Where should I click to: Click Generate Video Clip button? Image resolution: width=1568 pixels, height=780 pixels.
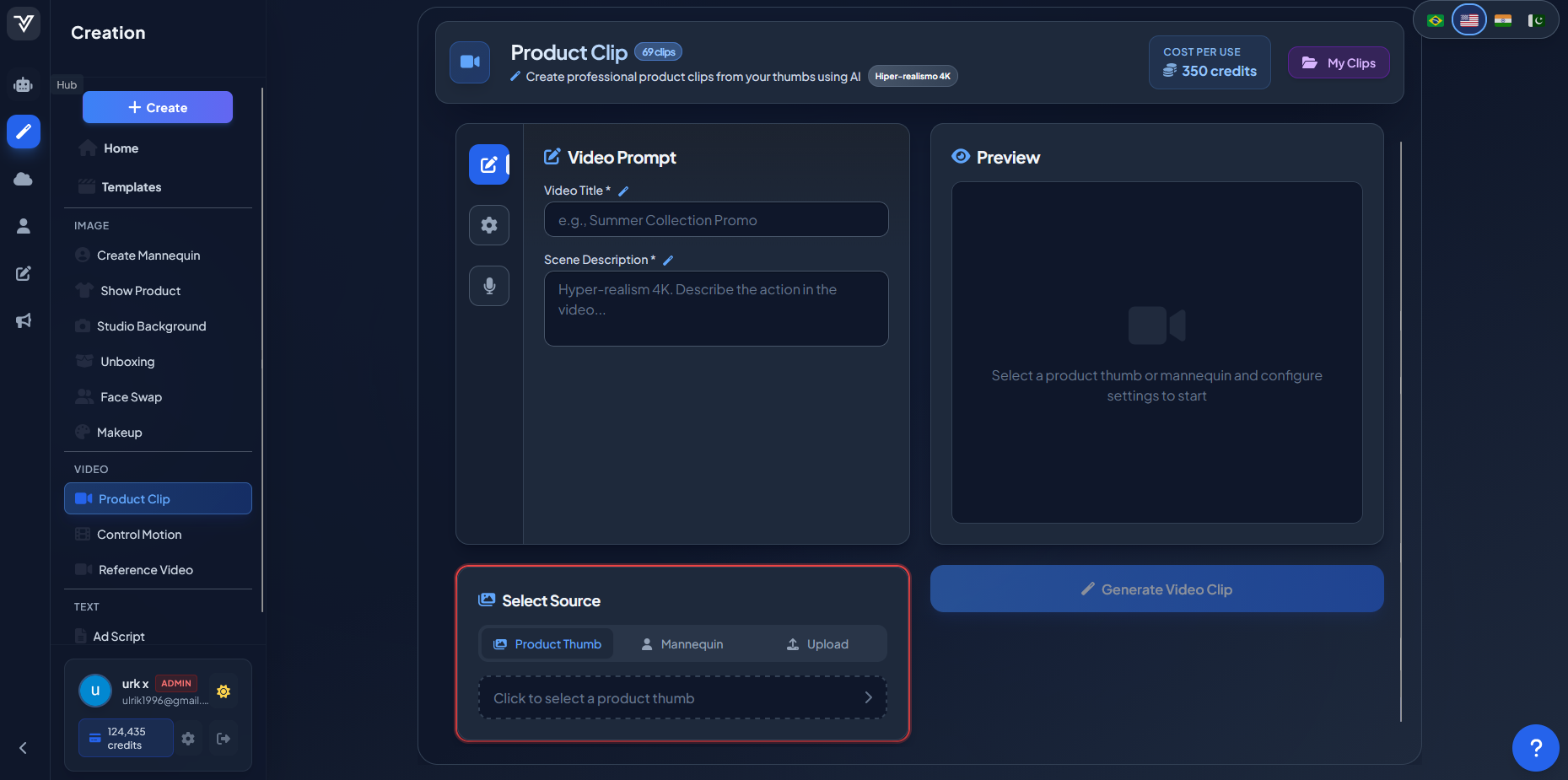tap(1156, 589)
